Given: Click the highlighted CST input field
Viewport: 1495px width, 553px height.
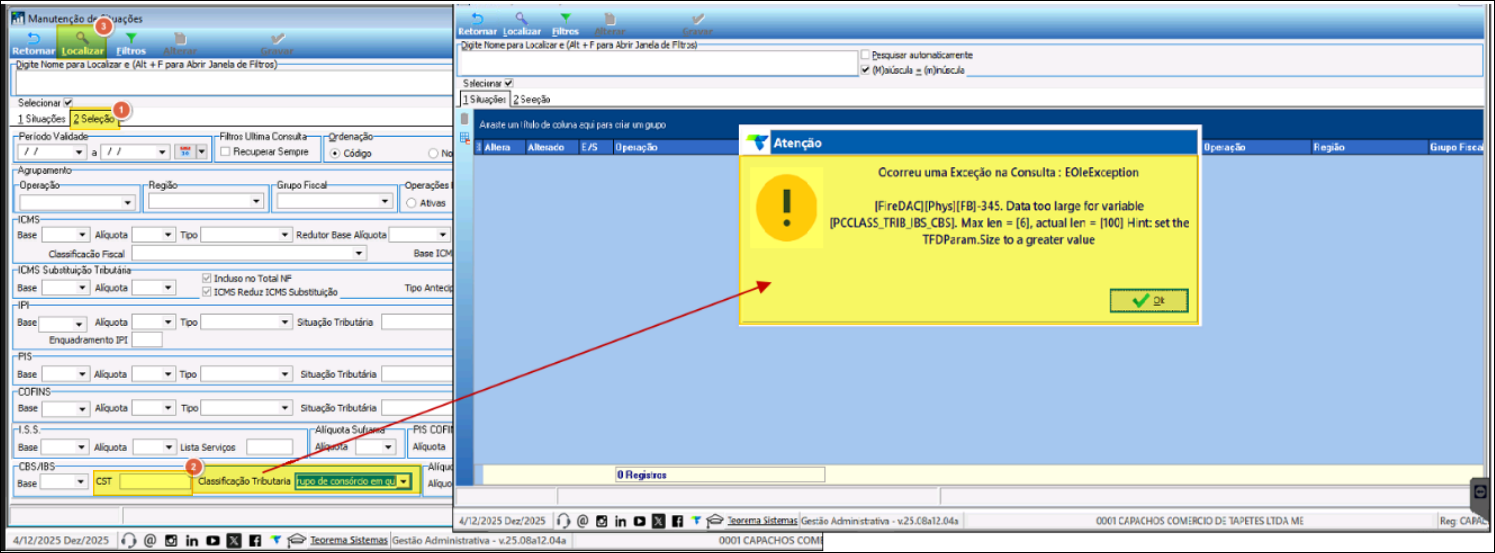Looking at the screenshot, I should click(154, 482).
